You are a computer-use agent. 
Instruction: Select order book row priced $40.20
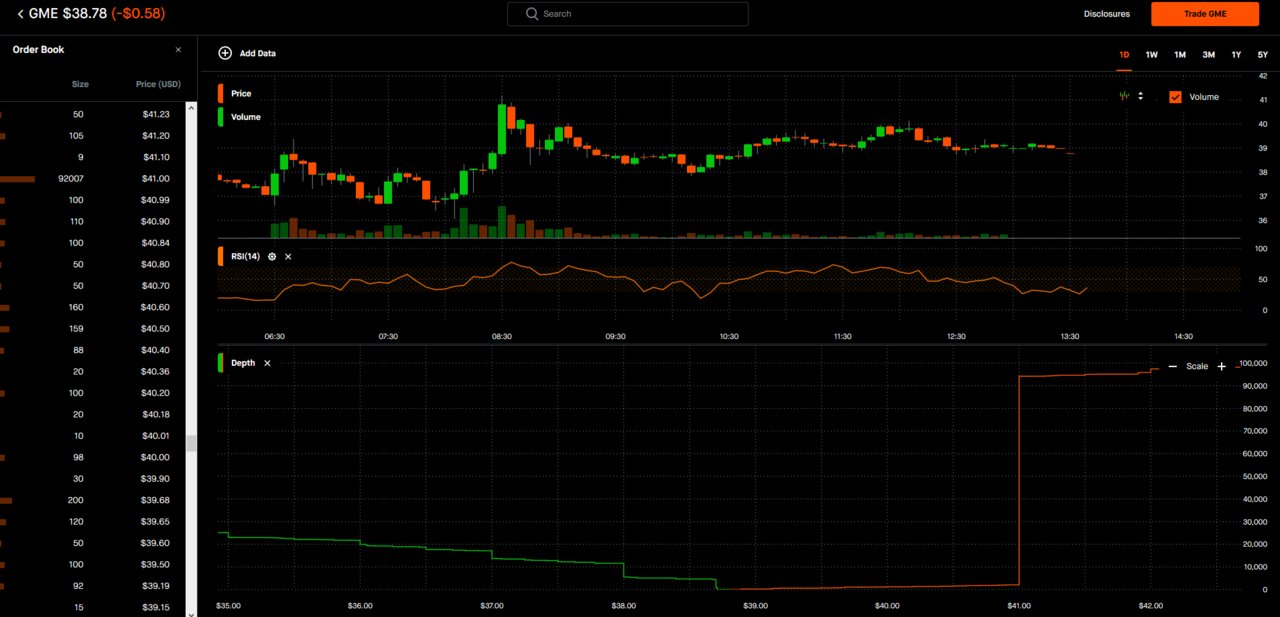(93, 394)
